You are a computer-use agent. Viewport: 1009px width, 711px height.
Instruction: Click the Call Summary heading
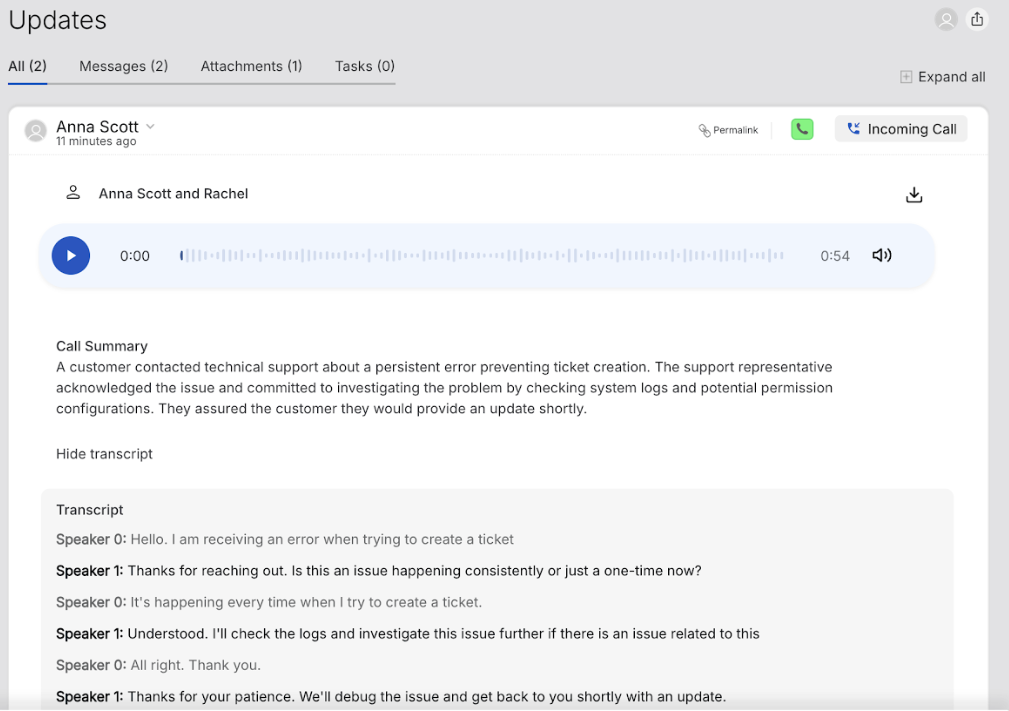coord(102,346)
